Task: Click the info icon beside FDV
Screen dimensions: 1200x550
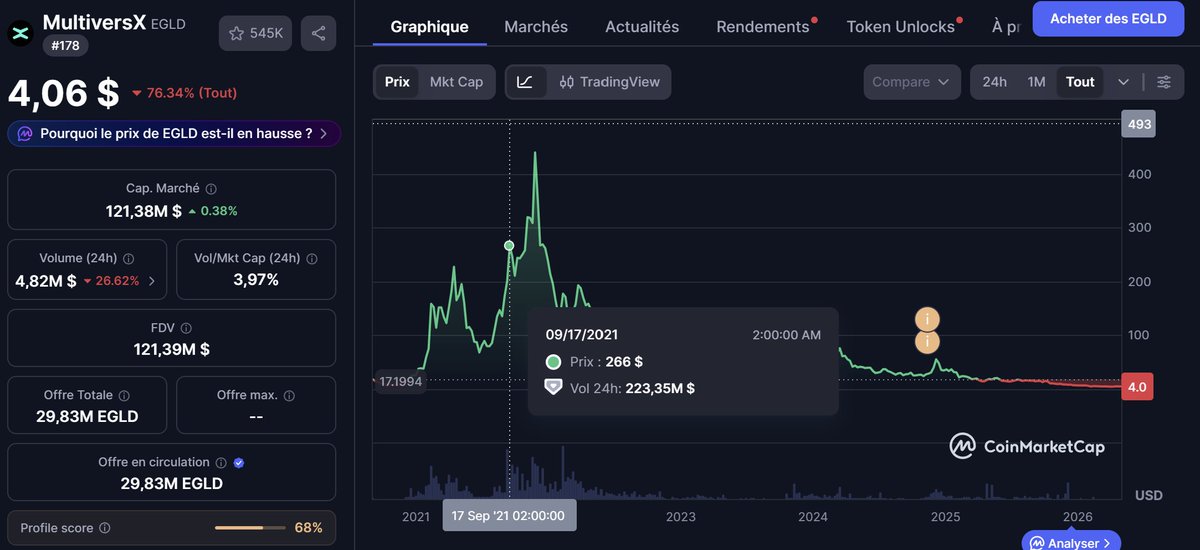Action: [187, 327]
